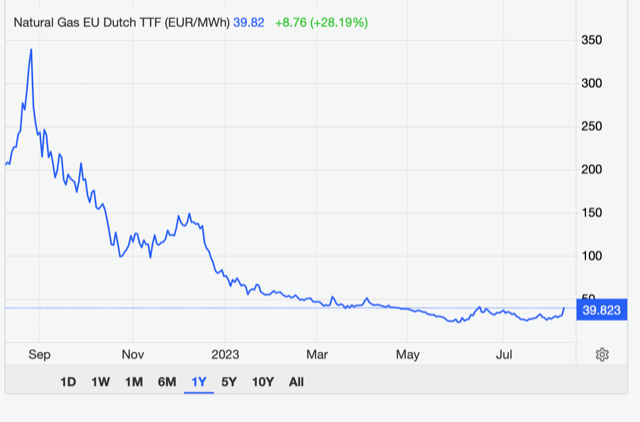Screen dimensions: 640x422
Task: Select the active 1Y range tab
Action: pyautogui.click(x=199, y=382)
